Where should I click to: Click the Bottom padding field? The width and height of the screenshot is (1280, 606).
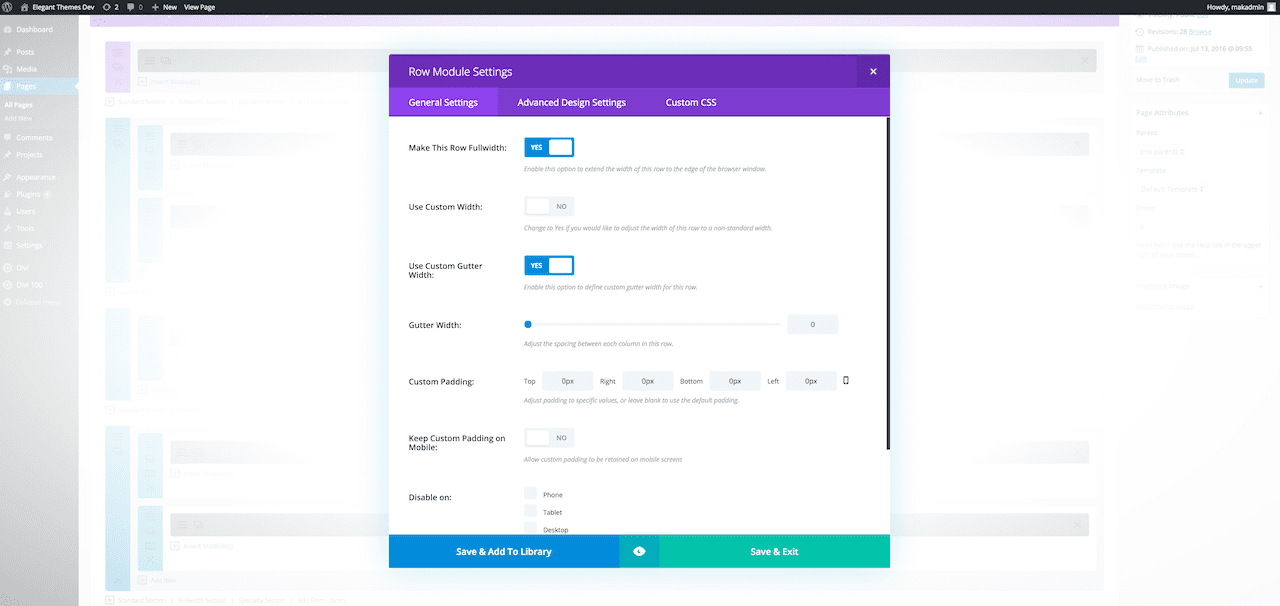click(x=736, y=381)
